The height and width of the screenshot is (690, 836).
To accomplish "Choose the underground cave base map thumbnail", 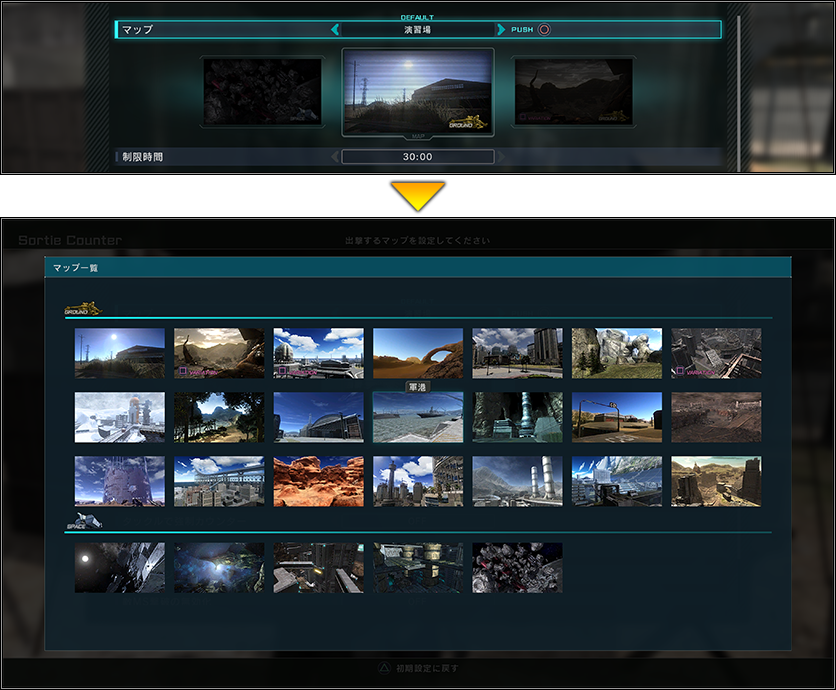I will 517,417.
